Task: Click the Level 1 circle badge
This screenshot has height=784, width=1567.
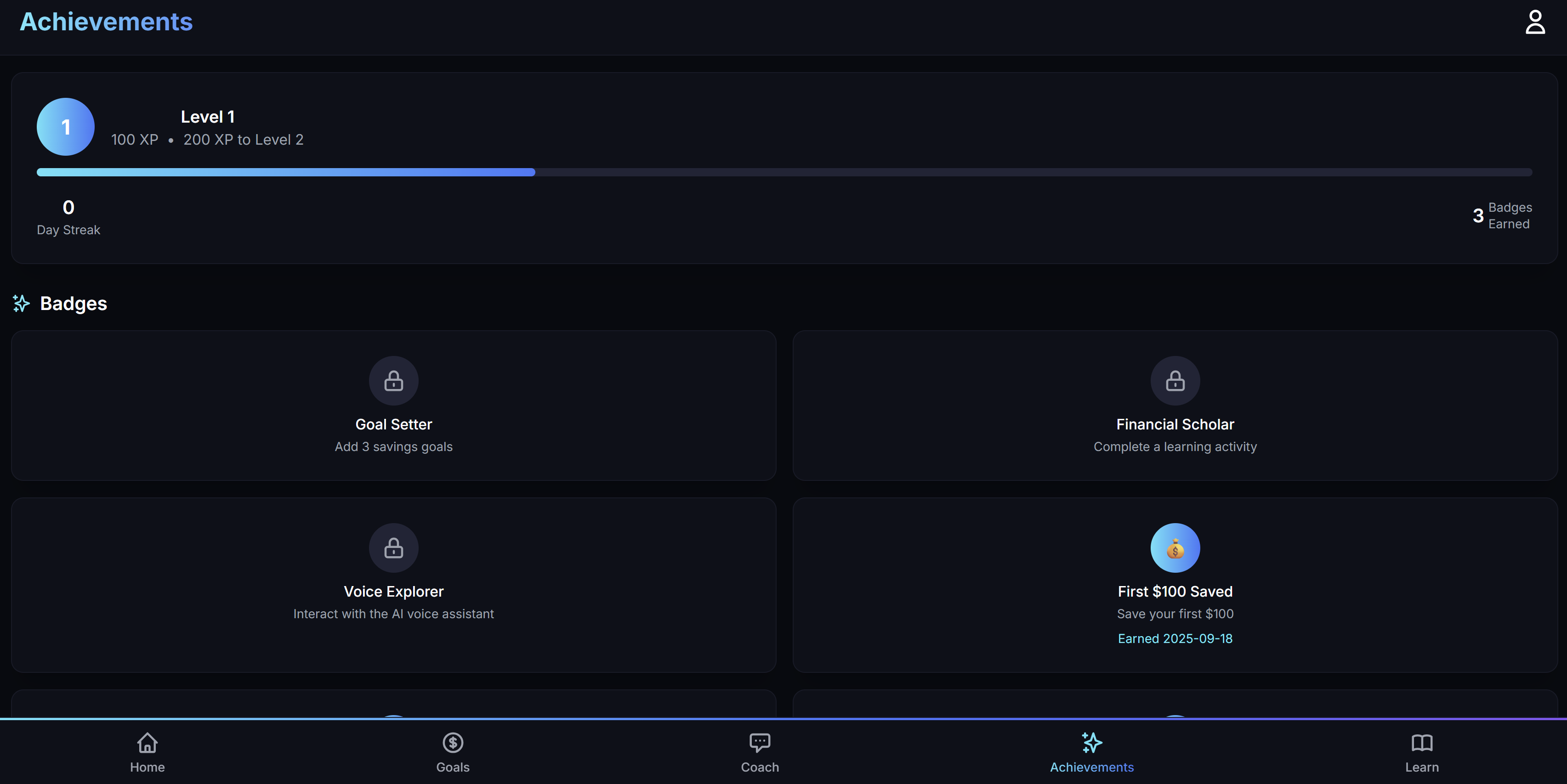Action: (66, 127)
